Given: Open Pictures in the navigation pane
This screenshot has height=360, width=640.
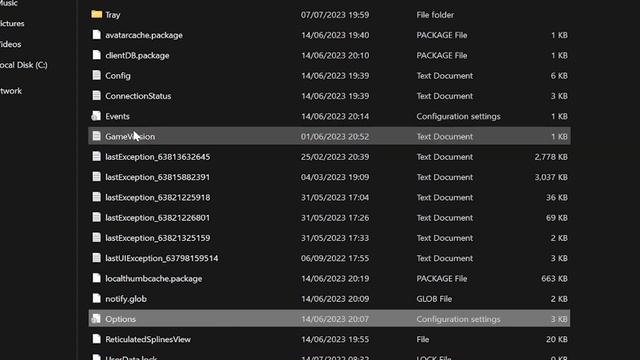Looking at the screenshot, I should pyautogui.click(x=12, y=23).
